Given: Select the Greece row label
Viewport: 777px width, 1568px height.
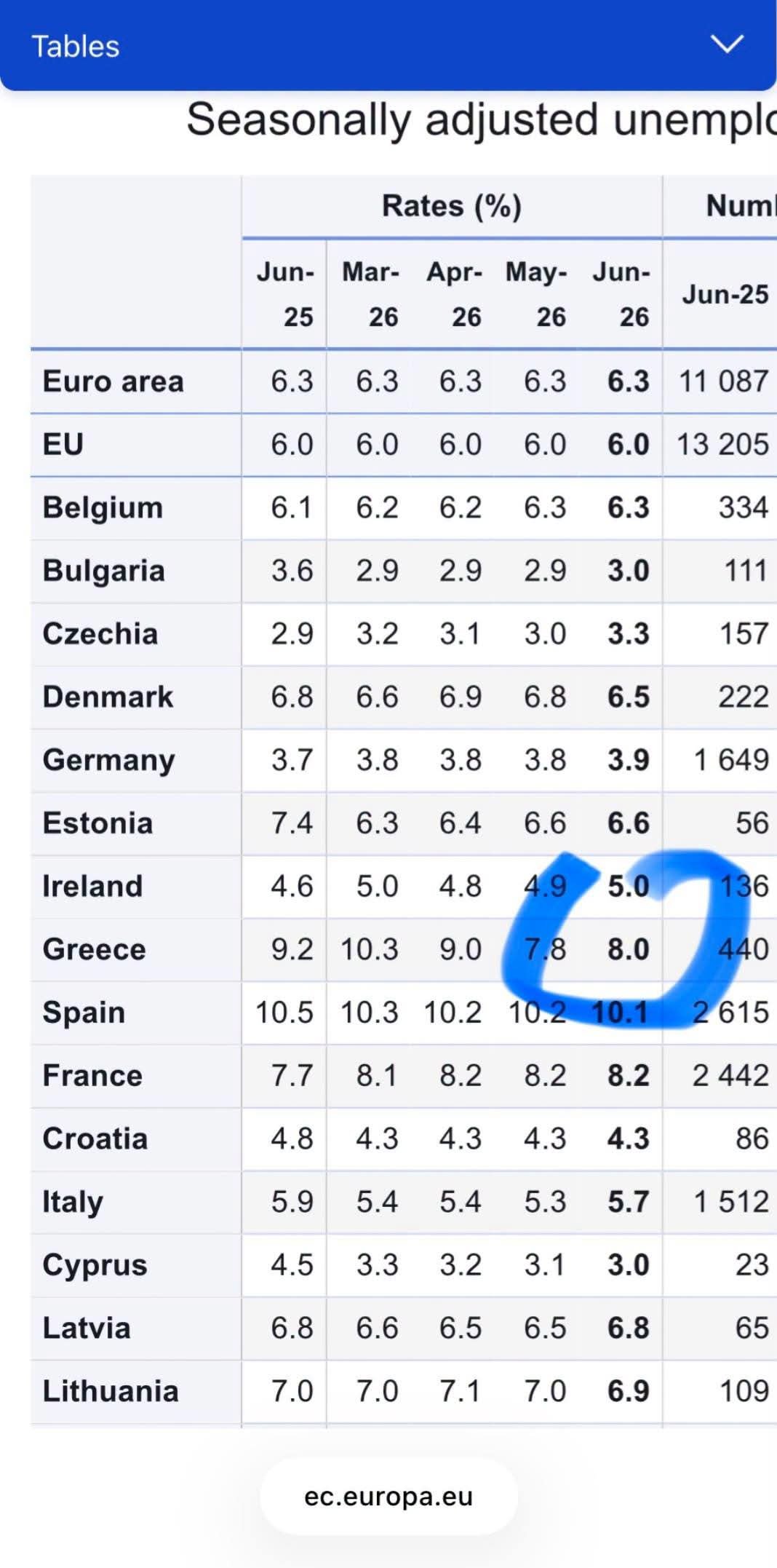Looking at the screenshot, I should pyautogui.click(x=95, y=949).
